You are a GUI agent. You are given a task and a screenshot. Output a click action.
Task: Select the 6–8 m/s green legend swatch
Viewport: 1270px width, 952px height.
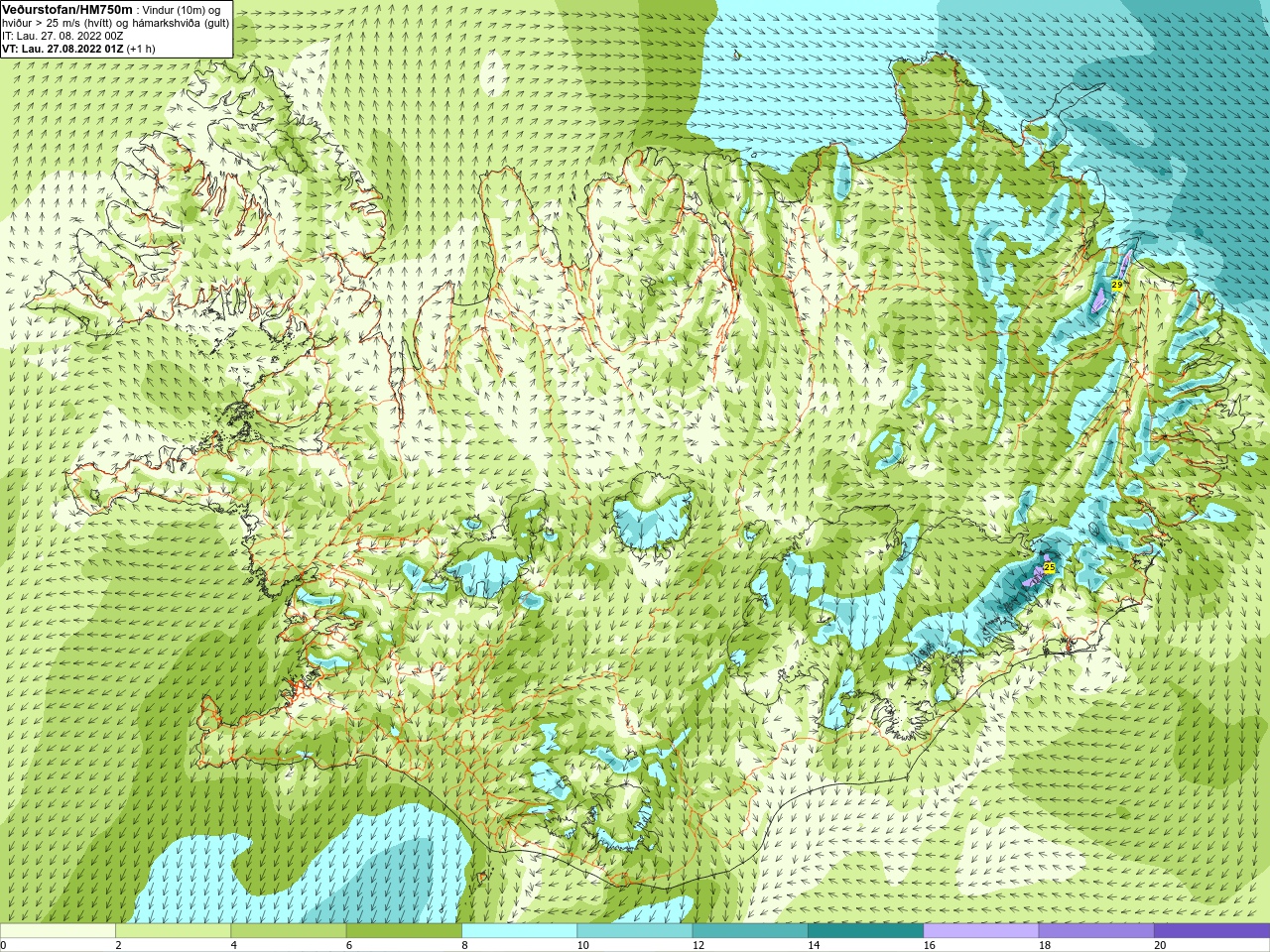click(404, 930)
